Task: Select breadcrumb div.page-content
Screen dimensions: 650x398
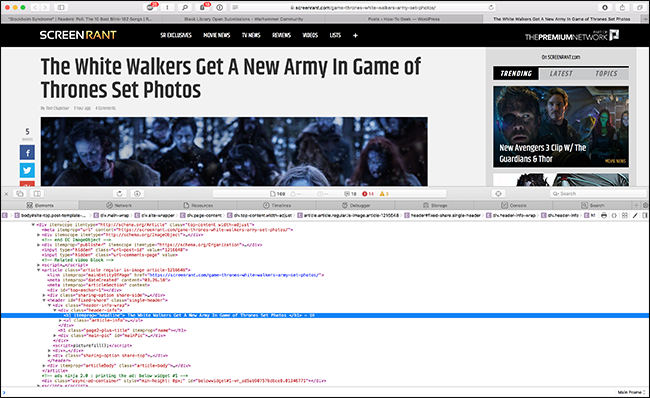Action: click(x=201, y=215)
